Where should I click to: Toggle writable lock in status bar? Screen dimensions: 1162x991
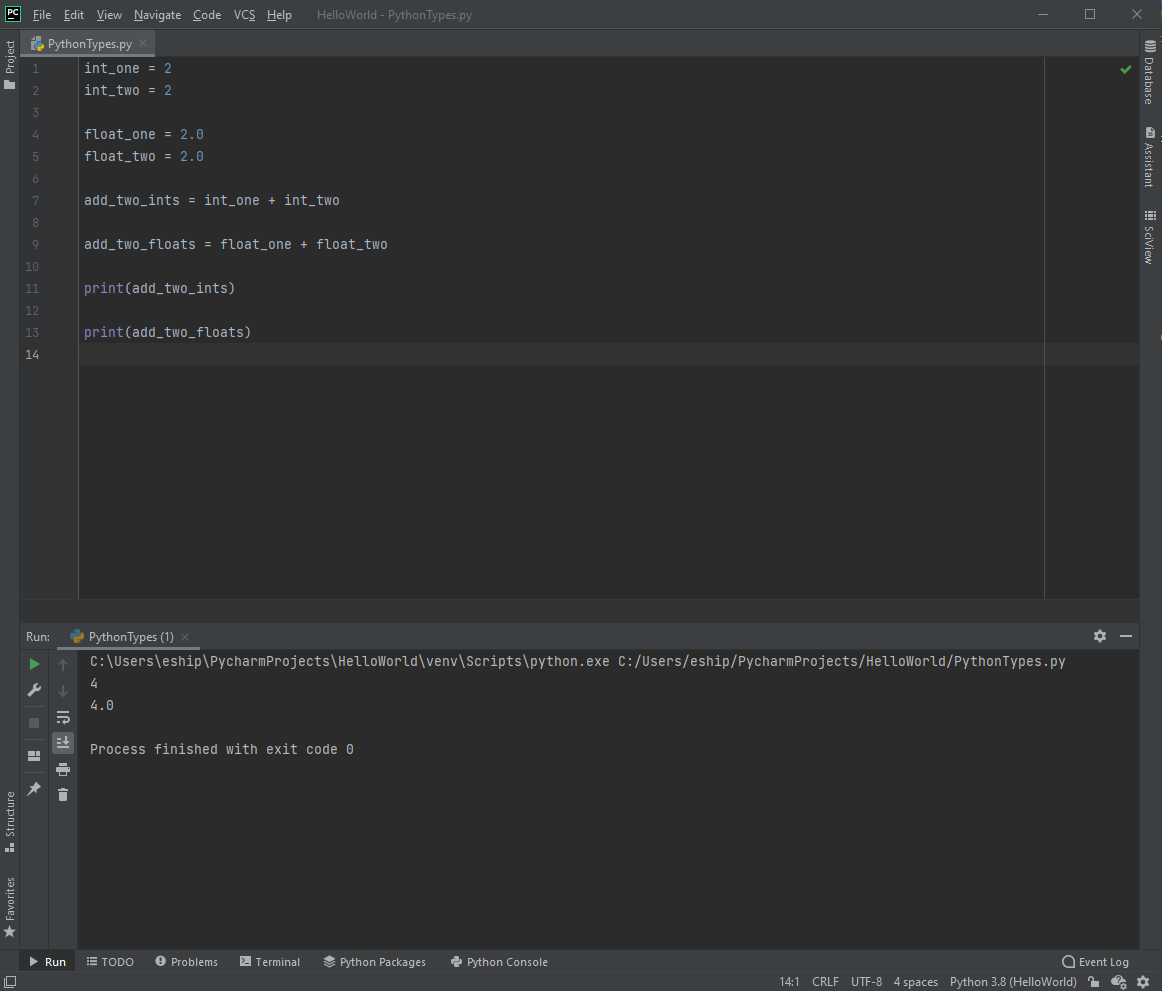[x=1093, y=982]
